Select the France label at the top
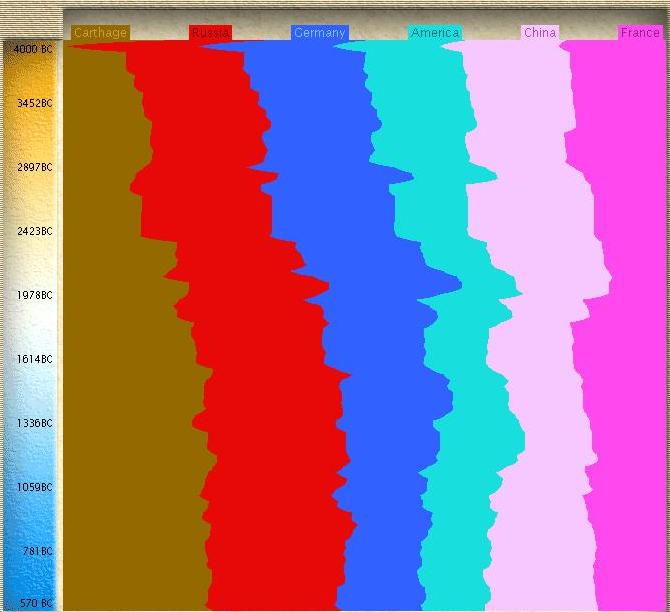Screen dimensions: 670x612 [x=640, y=33]
